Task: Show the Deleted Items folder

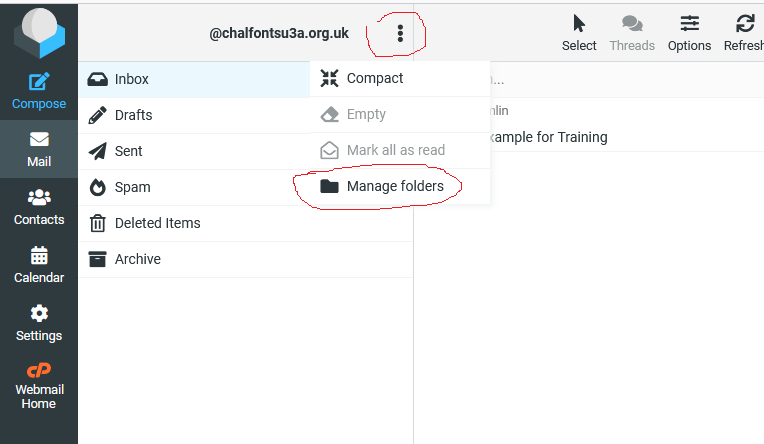Action: tap(157, 223)
